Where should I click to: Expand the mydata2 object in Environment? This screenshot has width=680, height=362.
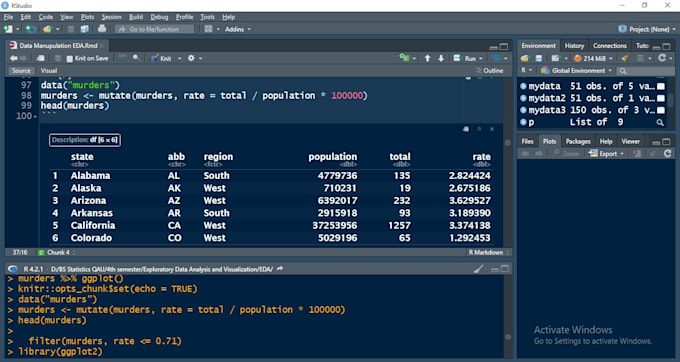click(523, 98)
